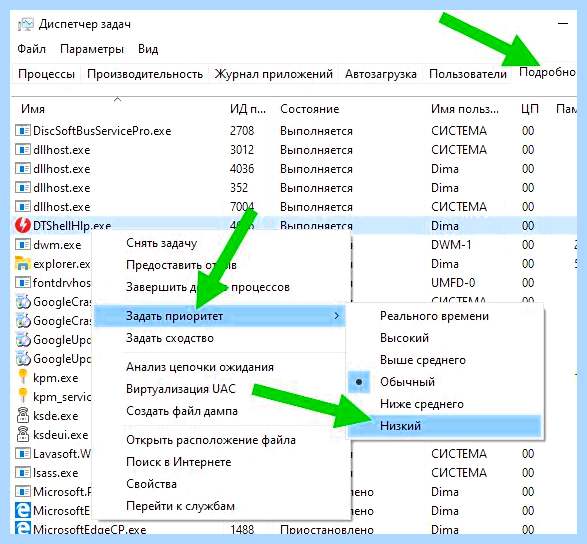Screen dimensions: 587x544
Task: Set priority to Ниже среднего
Action: coord(445,404)
